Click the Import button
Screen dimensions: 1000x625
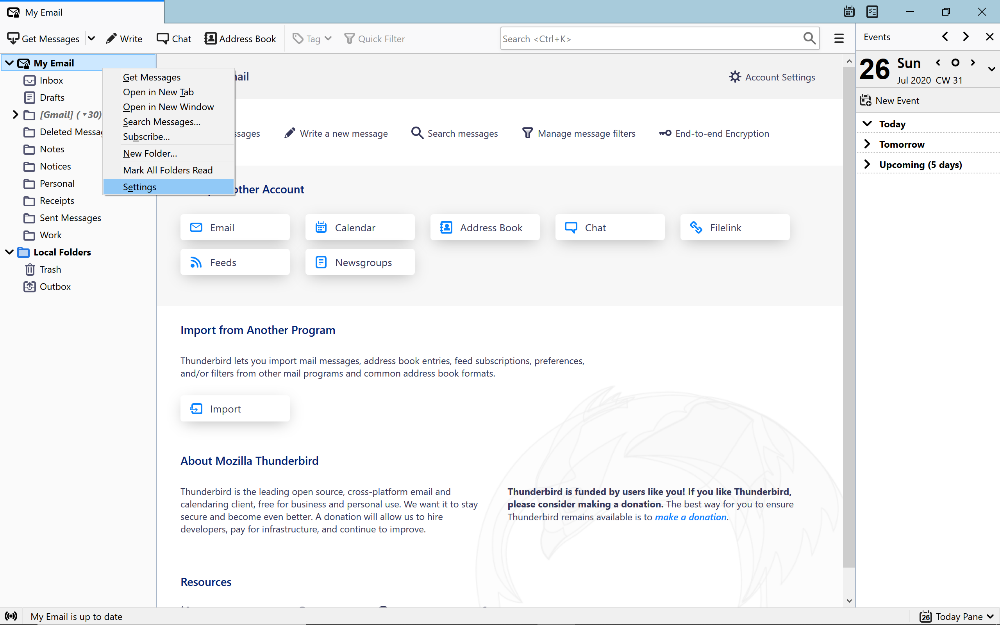tap(235, 409)
